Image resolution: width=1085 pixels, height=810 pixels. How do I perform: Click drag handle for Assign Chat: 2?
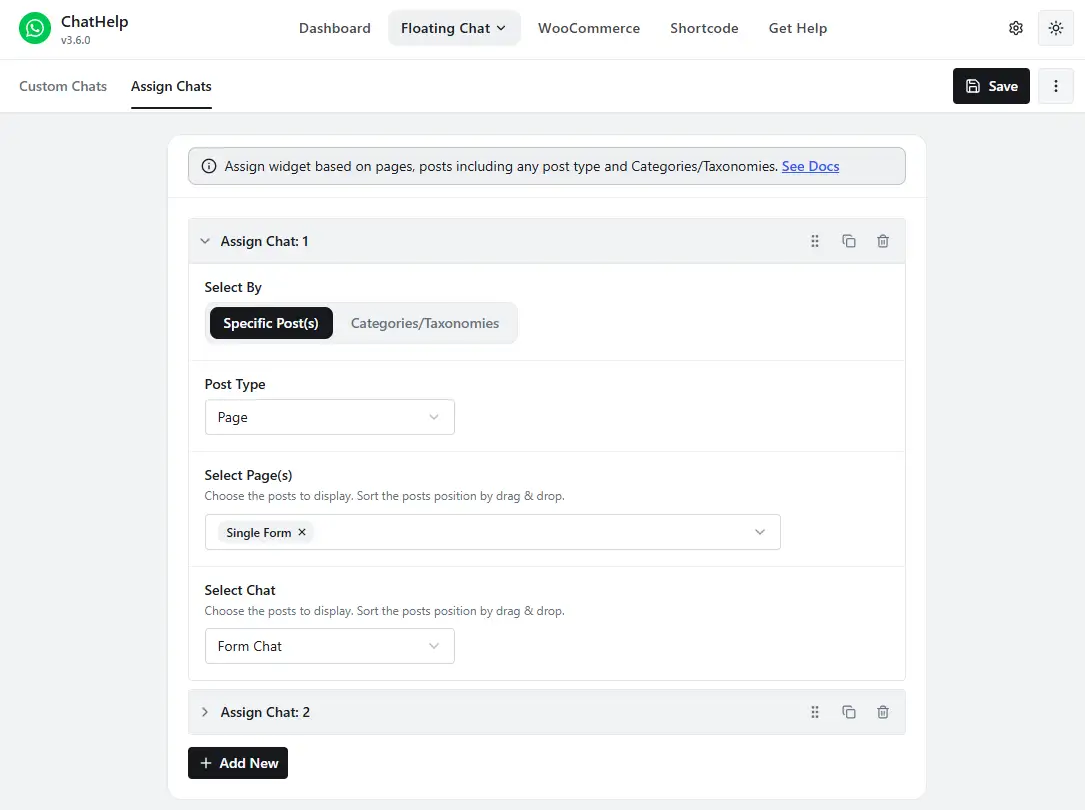coord(815,712)
